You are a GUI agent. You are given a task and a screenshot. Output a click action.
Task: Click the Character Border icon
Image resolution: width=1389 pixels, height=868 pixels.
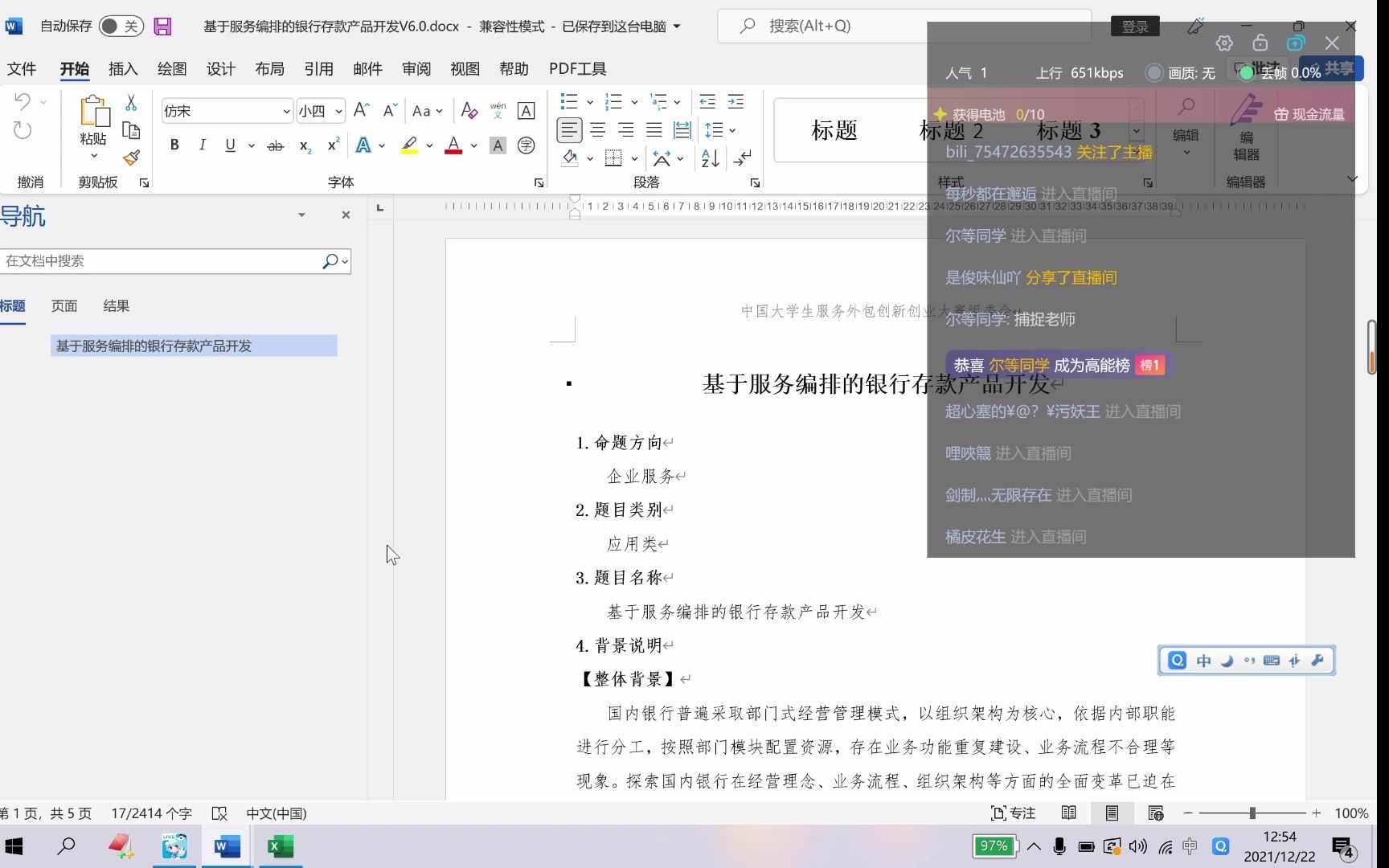(527, 111)
